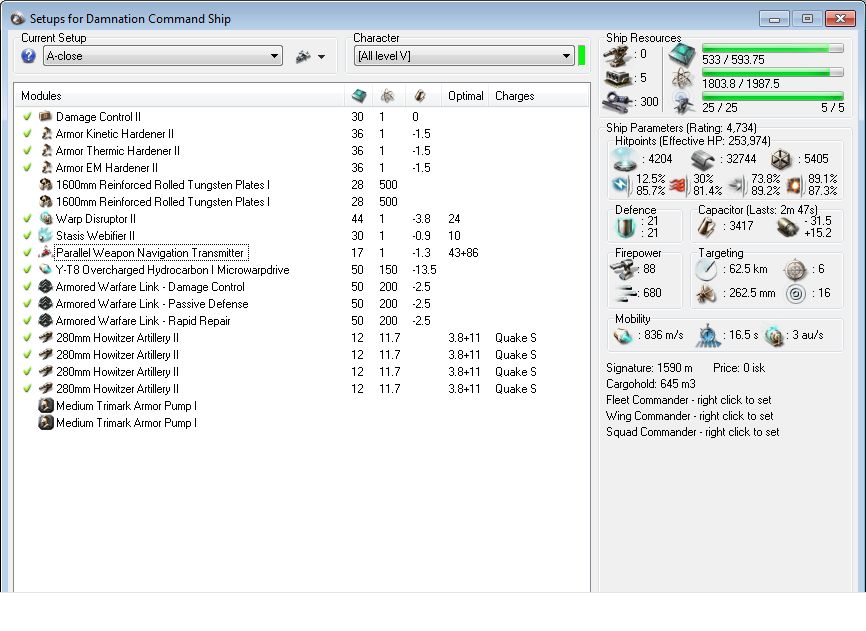The width and height of the screenshot is (866, 631).
Task: Click the CPU usage green progress bar
Action: pyautogui.click(x=773, y=48)
